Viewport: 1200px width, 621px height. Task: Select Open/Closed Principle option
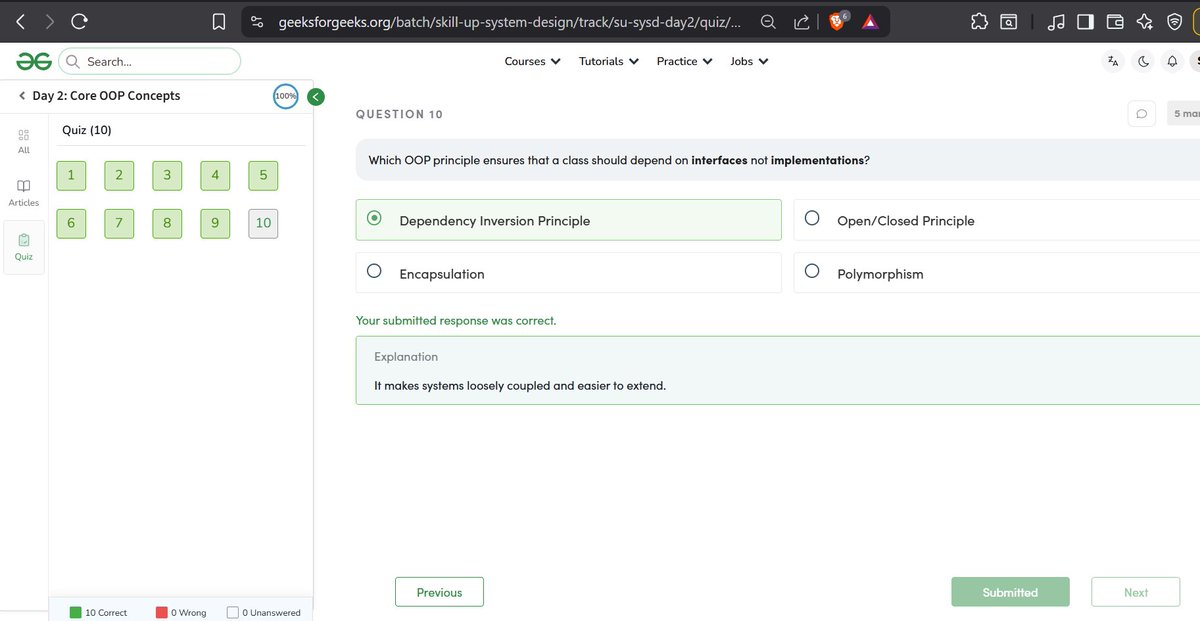coord(996,220)
